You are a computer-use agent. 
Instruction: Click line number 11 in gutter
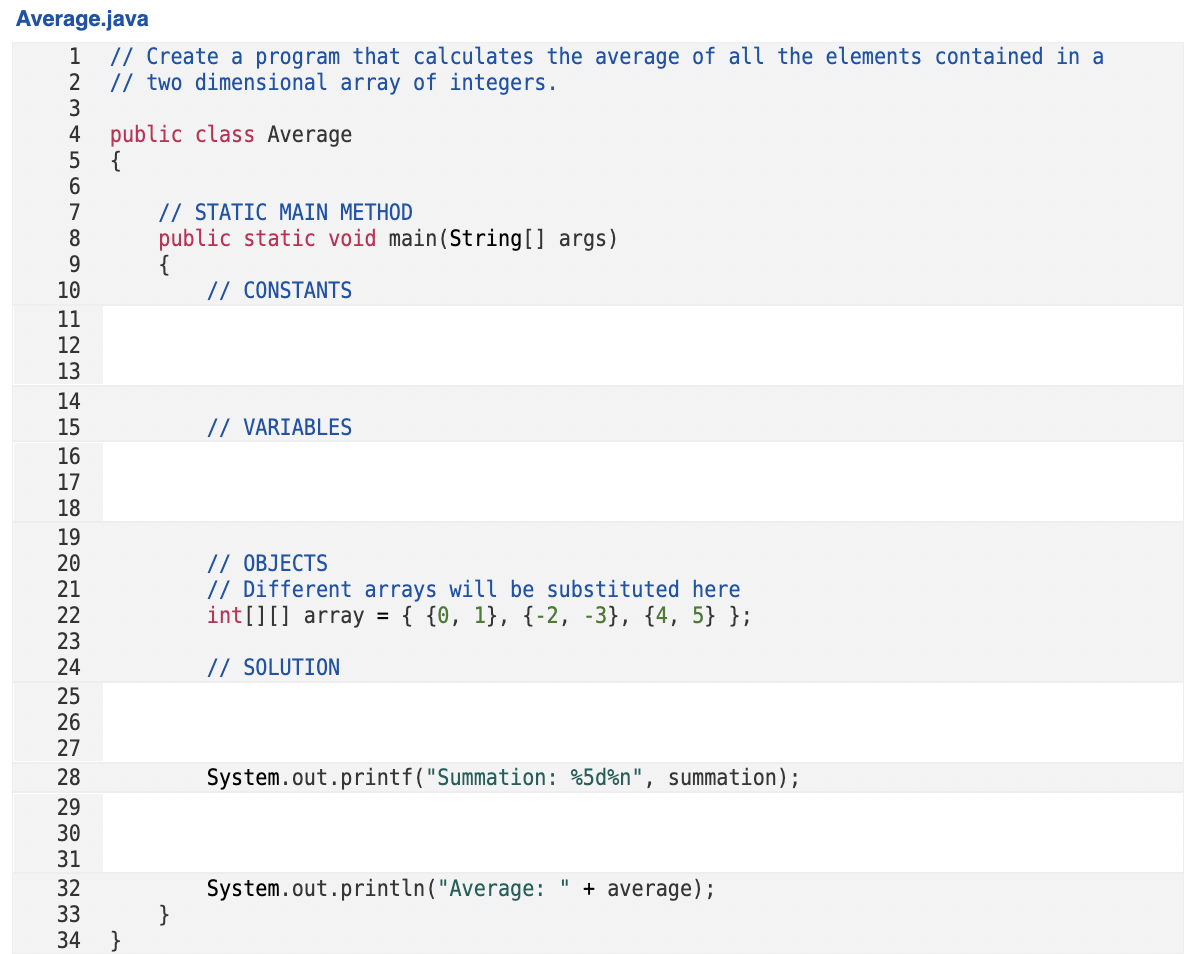(x=69, y=320)
